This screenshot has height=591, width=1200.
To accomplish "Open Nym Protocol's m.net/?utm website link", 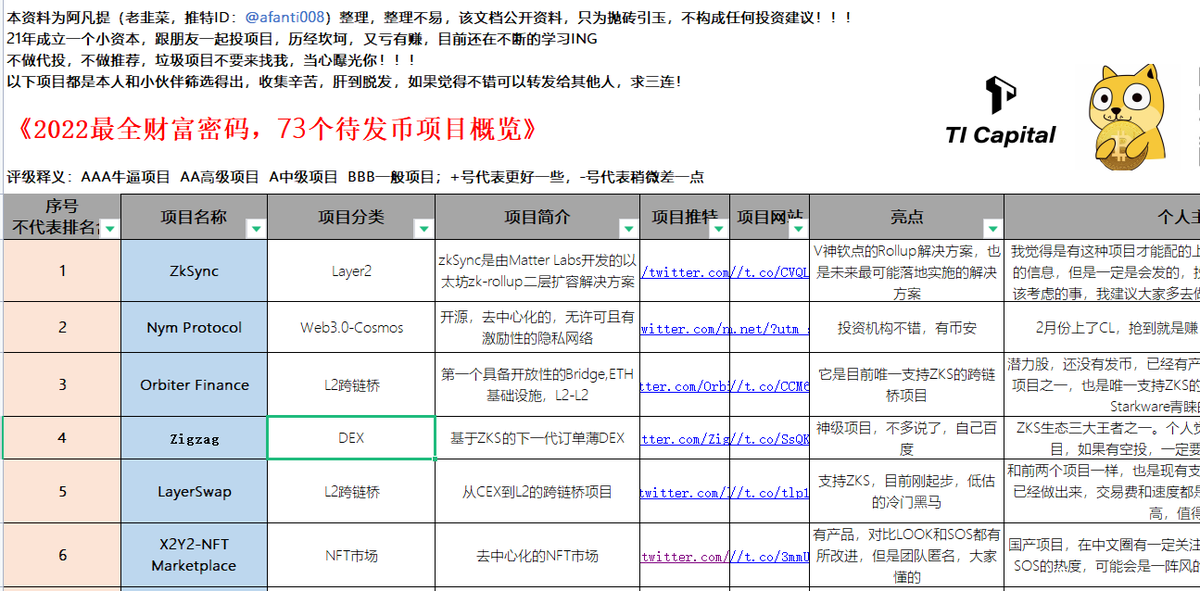I will 768,328.
